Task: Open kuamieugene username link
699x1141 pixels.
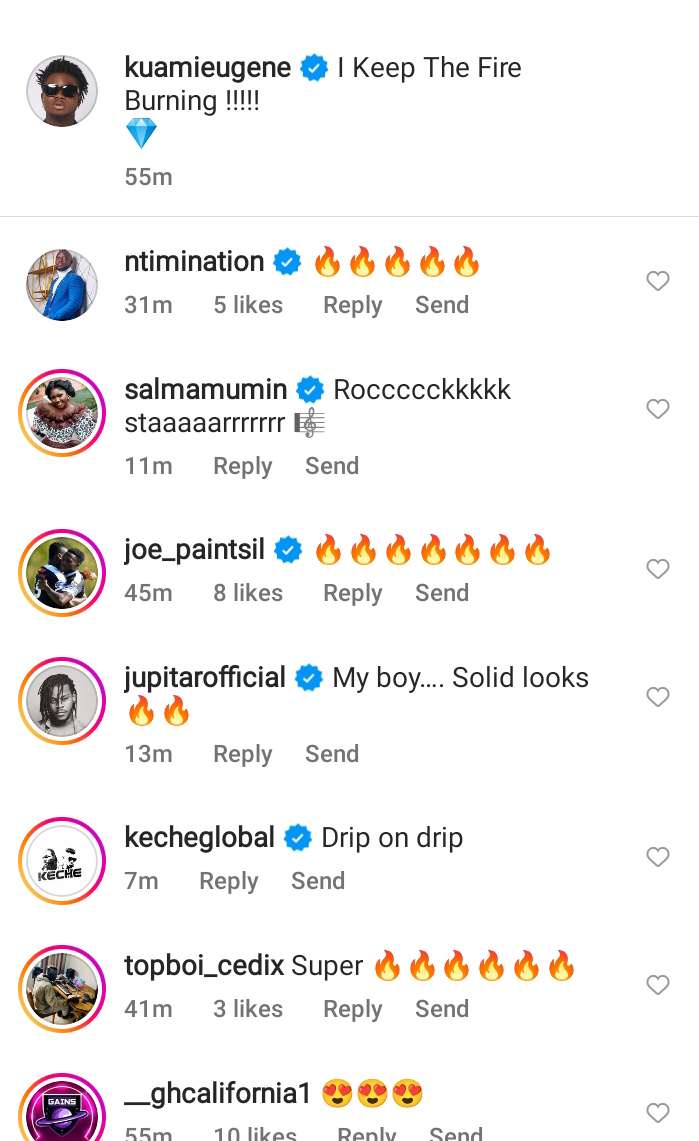Action: (208, 68)
